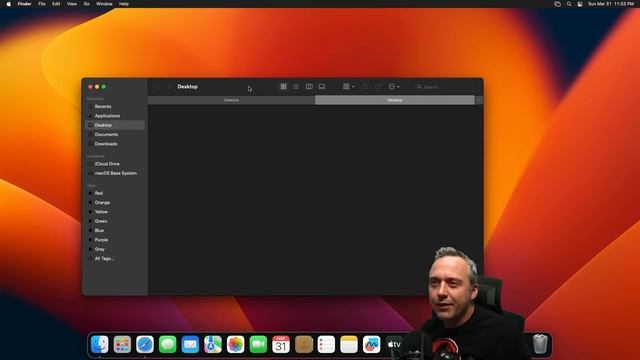Open Freeform from the Dock
Screen dimensions: 640x360
pyautogui.click(x=371, y=344)
